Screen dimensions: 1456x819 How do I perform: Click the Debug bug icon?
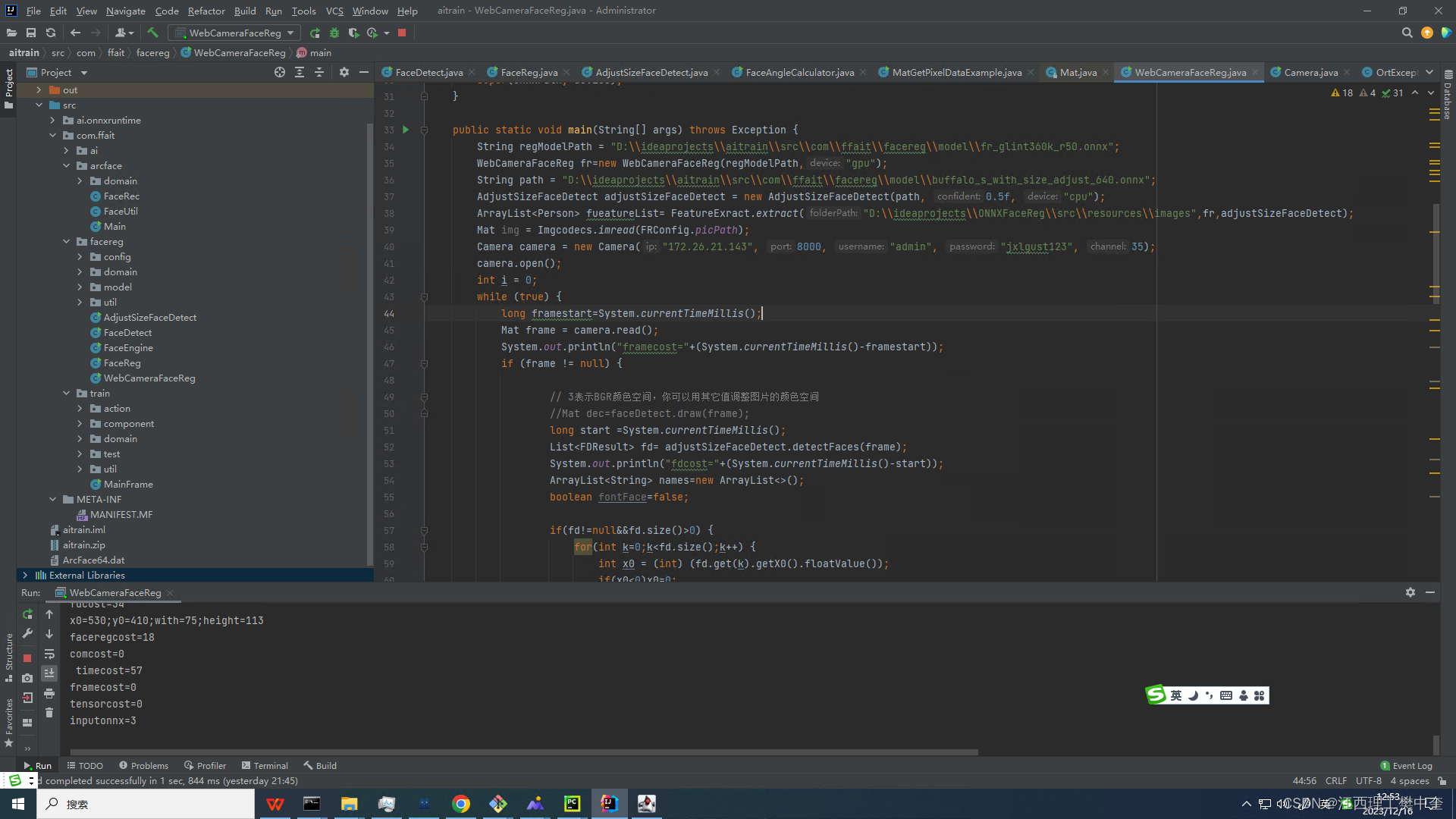(334, 33)
